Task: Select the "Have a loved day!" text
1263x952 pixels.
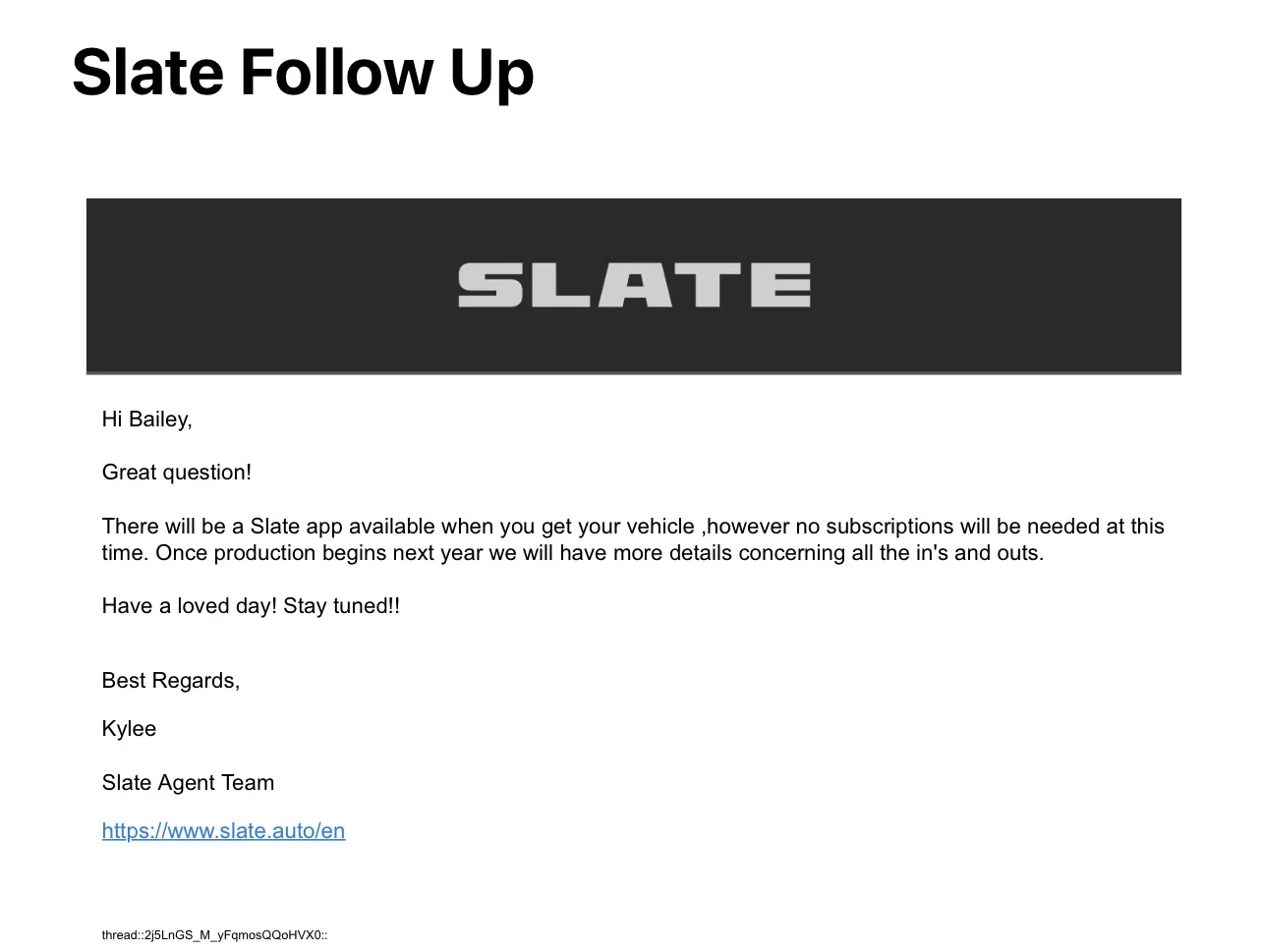Action: pyautogui.click(x=190, y=606)
